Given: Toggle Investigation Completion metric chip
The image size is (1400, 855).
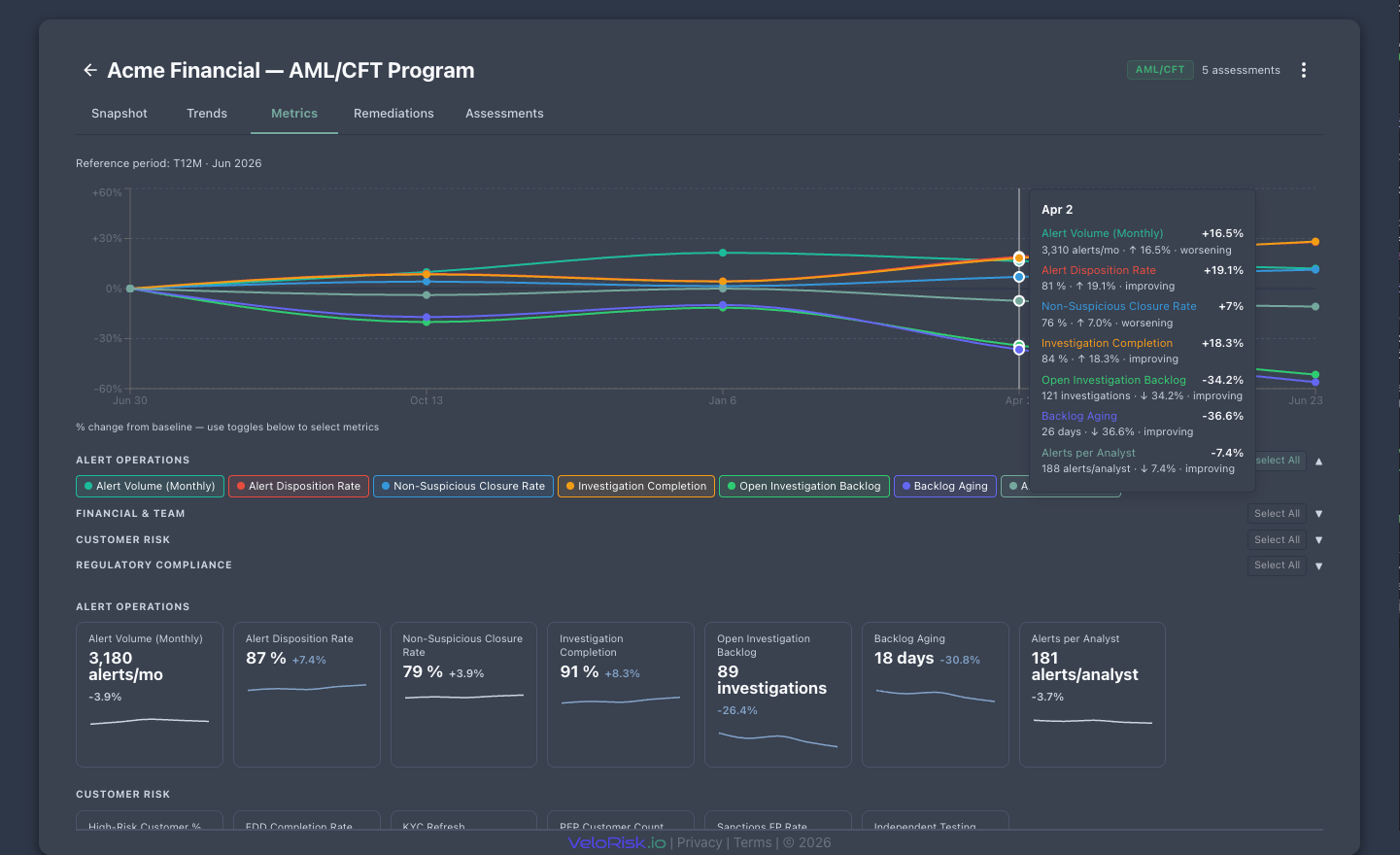Looking at the screenshot, I should coord(636,486).
